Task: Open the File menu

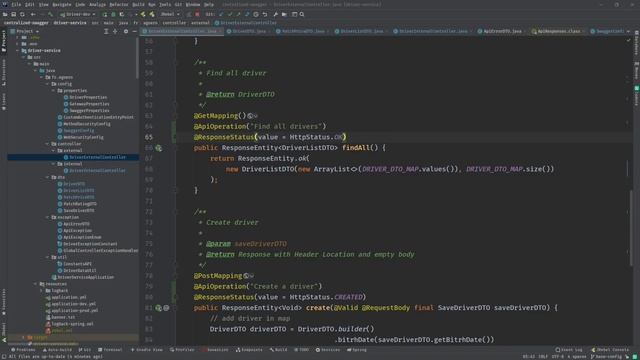Action: pyautogui.click(x=16, y=4)
